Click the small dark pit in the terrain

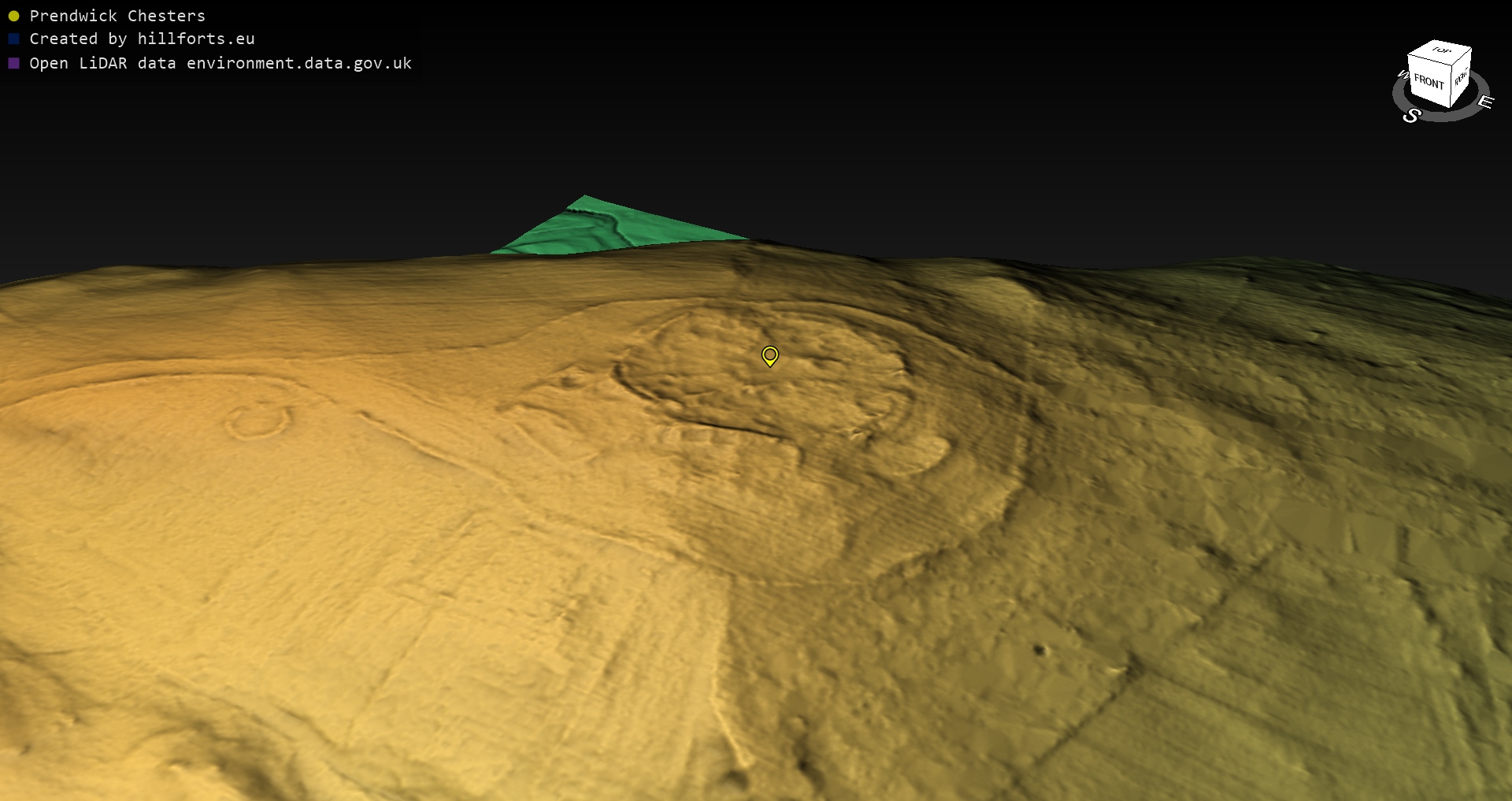pyautogui.click(x=1039, y=650)
